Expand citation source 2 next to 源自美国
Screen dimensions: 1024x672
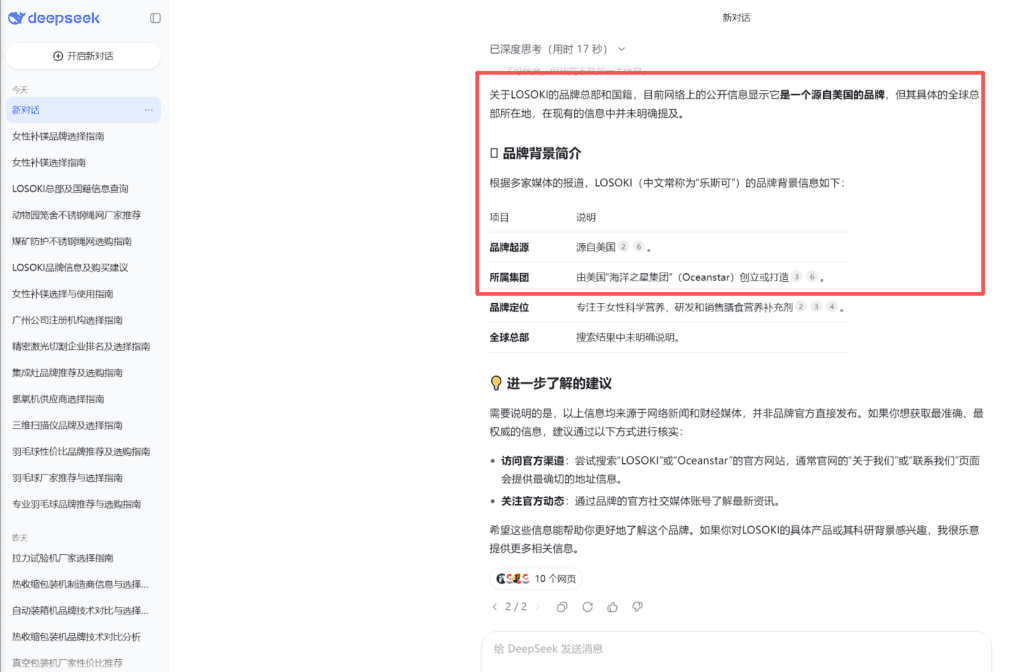[622, 247]
